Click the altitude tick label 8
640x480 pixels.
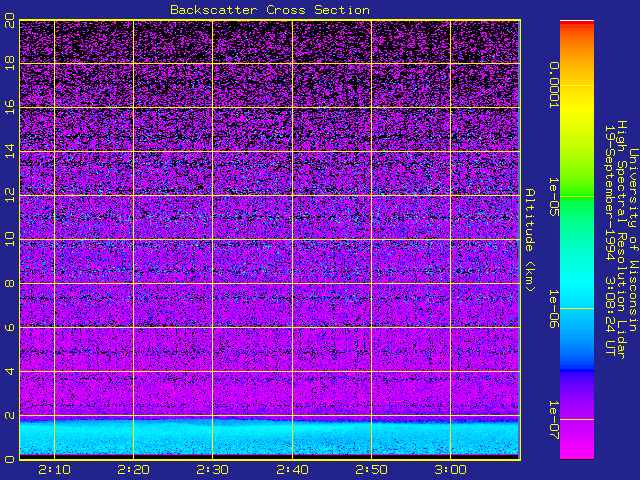10,283
